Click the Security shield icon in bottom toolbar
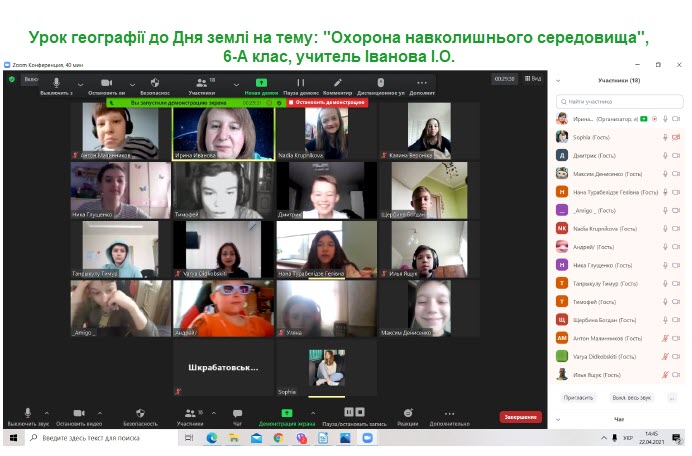 pos(141,413)
